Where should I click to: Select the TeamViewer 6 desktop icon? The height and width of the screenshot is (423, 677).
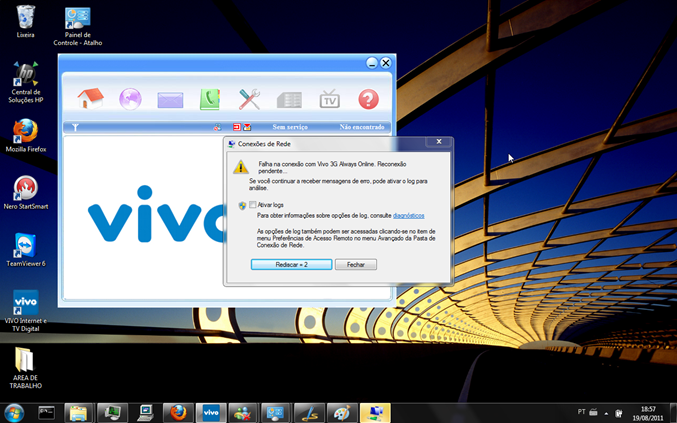(x=26, y=249)
